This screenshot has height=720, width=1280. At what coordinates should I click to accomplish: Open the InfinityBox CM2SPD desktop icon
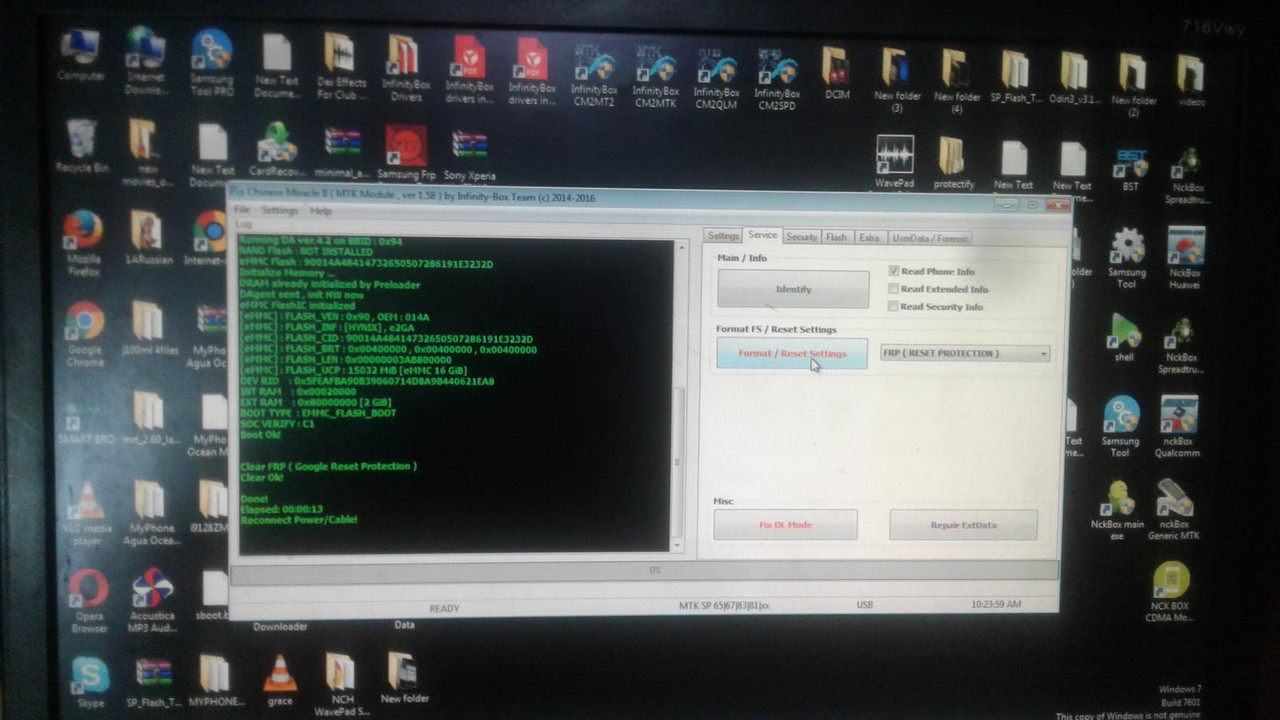(777, 78)
